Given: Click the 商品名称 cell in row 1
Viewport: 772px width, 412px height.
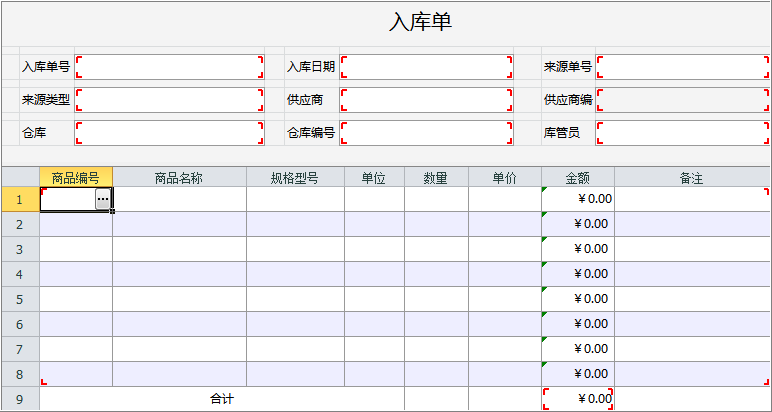Looking at the screenshot, I should pyautogui.click(x=179, y=199).
